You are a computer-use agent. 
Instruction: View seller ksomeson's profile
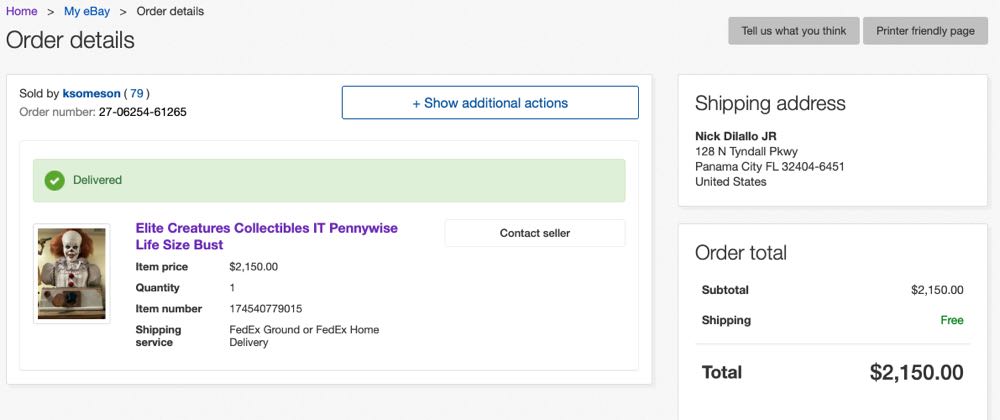point(91,93)
